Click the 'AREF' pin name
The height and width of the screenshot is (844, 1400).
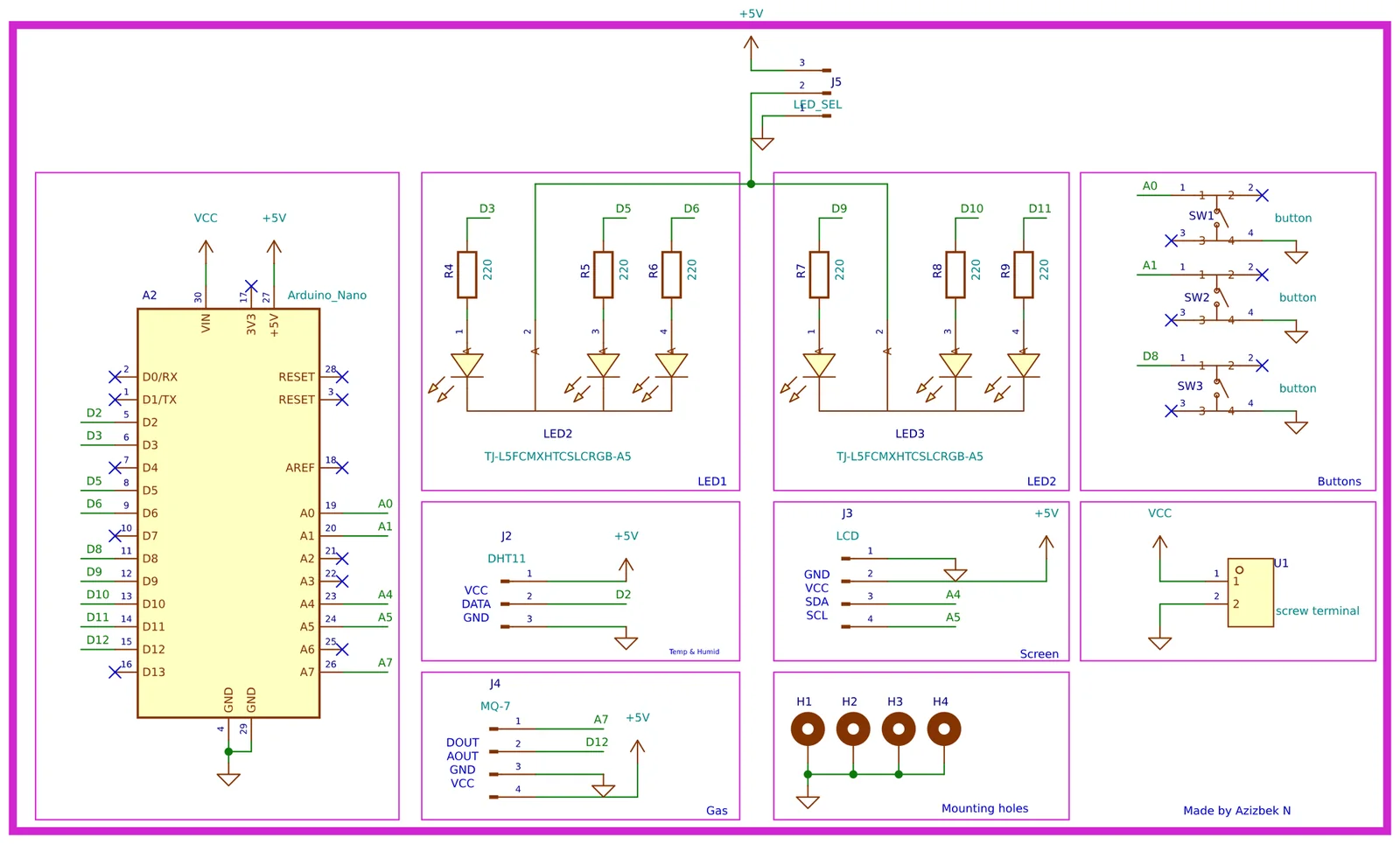pos(300,468)
